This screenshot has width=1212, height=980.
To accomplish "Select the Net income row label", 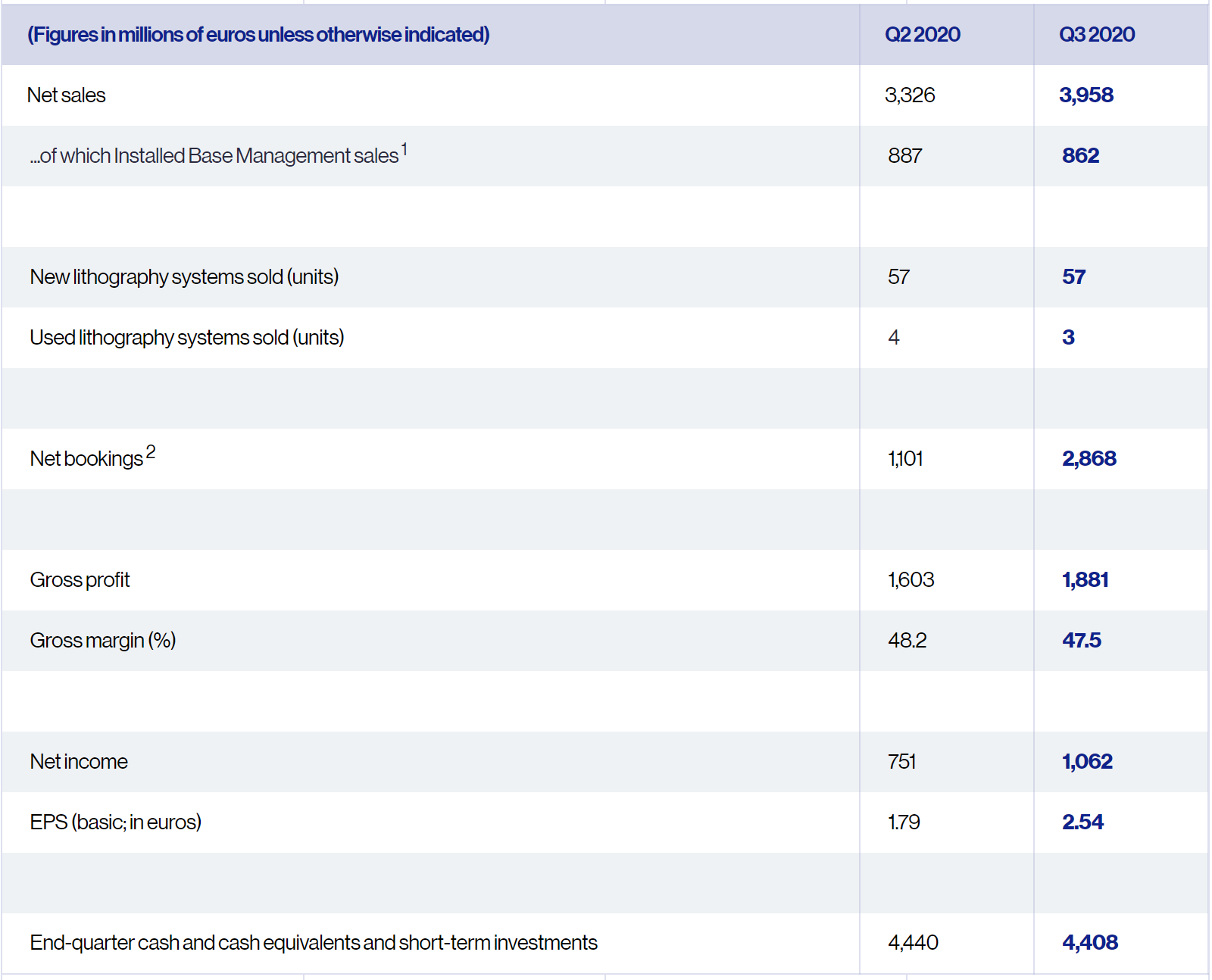I will 79,762.
